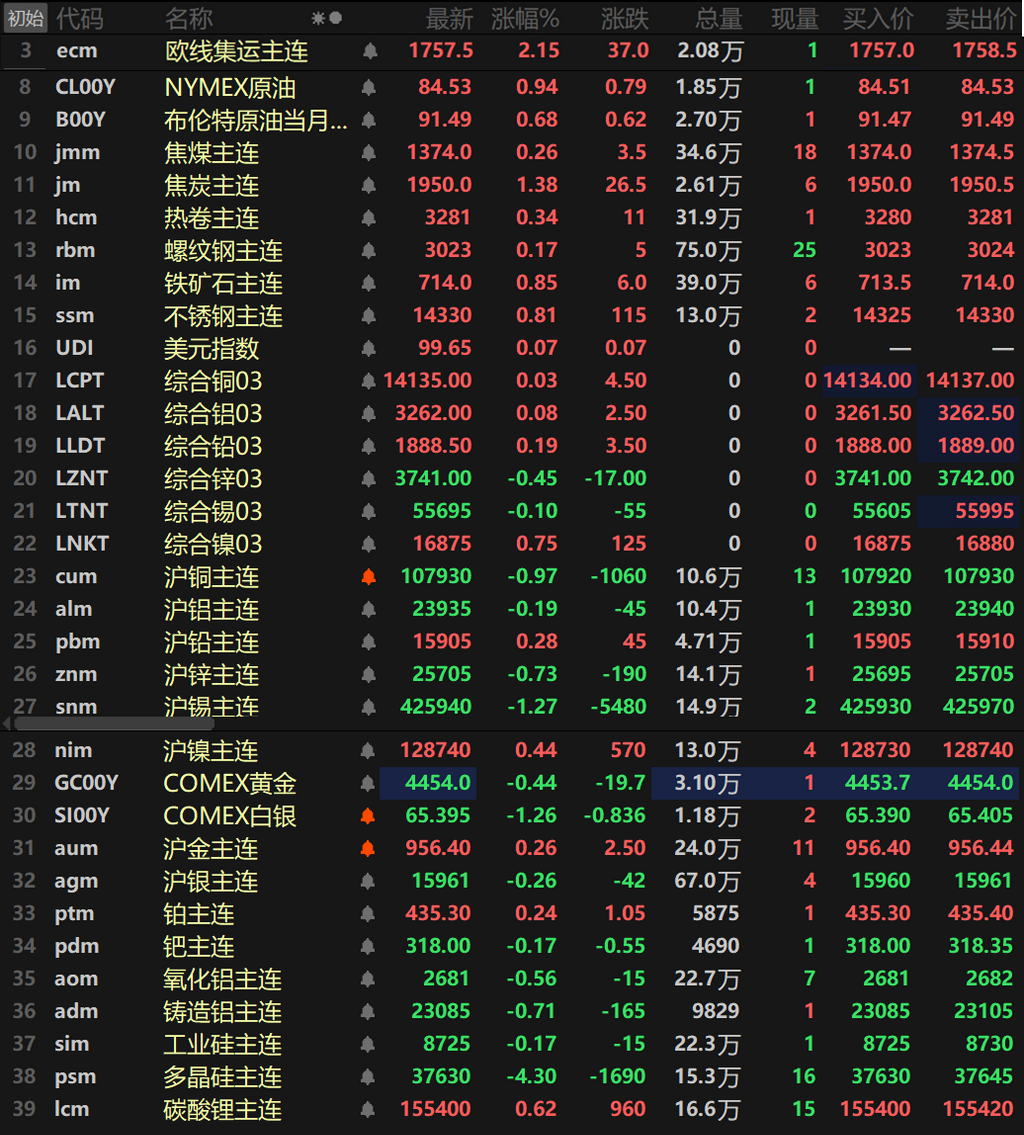Click the alert bell for 沪锌主连
The width and height of the screenshot is (1024, 1135).
point(368,674)
